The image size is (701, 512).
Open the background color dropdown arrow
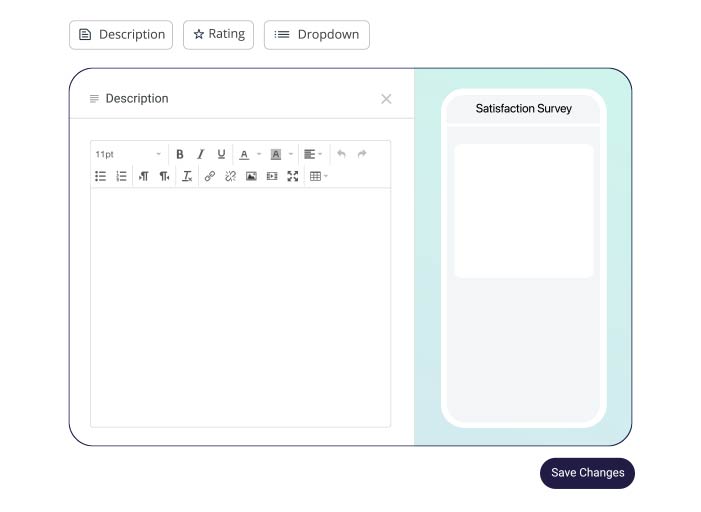point(291,154)
